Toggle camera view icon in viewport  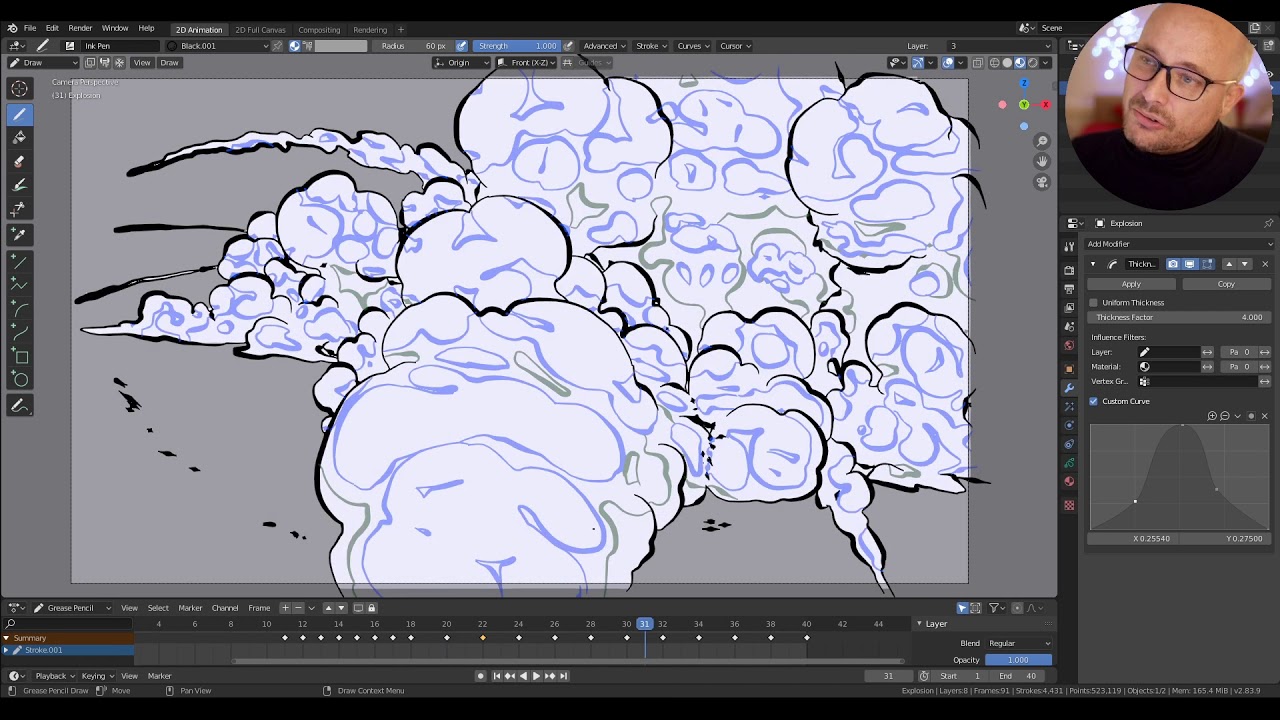click(1042, 182)
